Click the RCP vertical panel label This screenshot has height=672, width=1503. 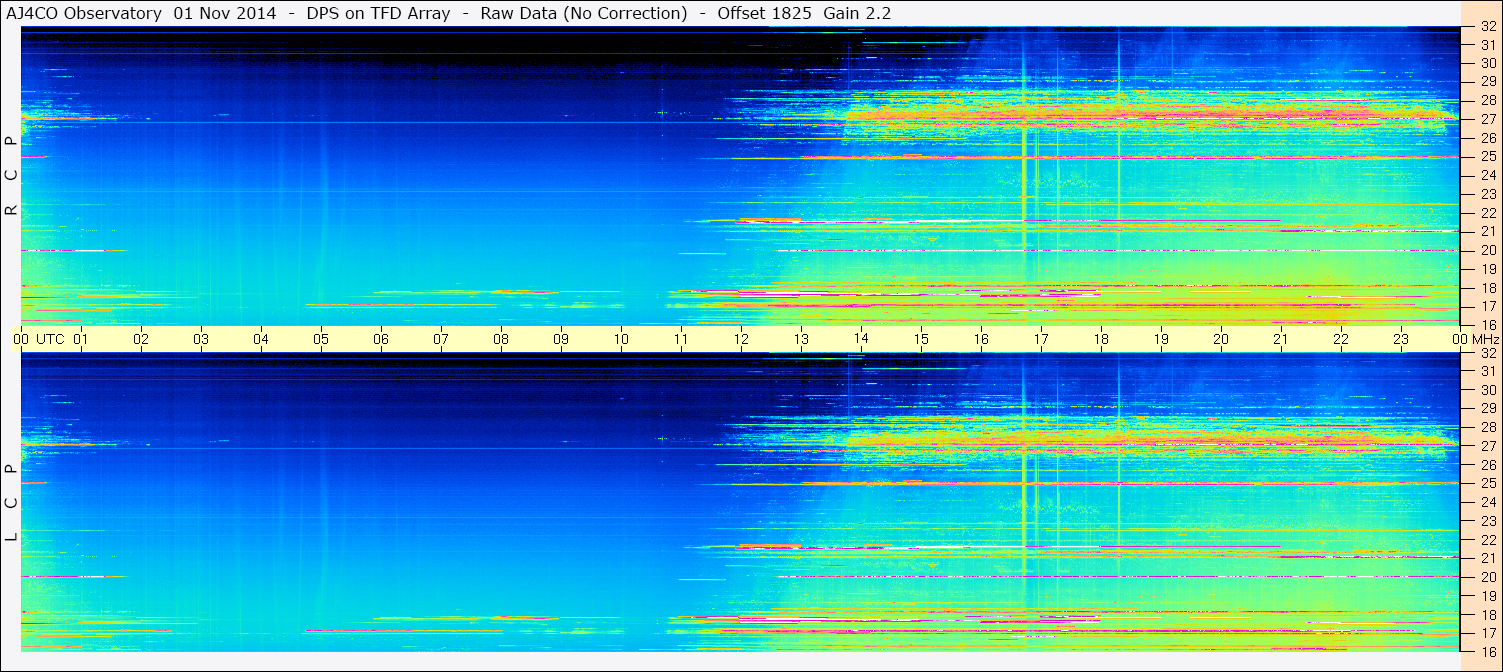(x=12, y=175)
